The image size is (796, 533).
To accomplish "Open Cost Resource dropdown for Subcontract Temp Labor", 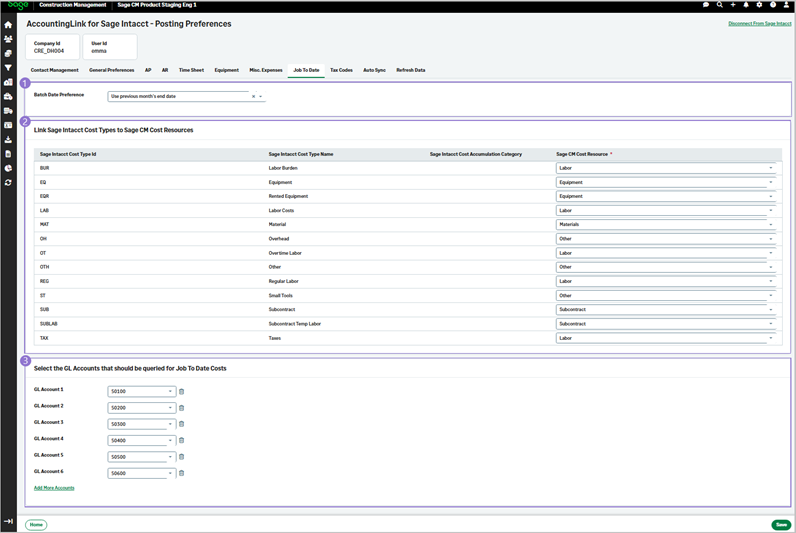I will click(x=665, y=324).
